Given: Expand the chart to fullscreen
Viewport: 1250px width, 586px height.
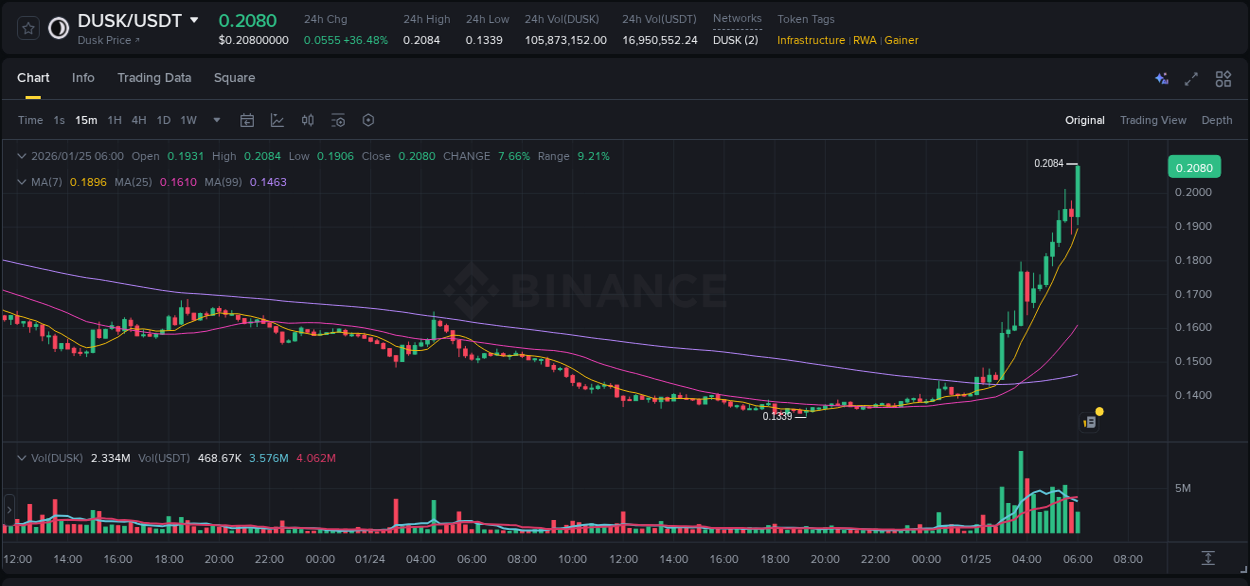Looking at the screenshot, I should point(1191,78).
